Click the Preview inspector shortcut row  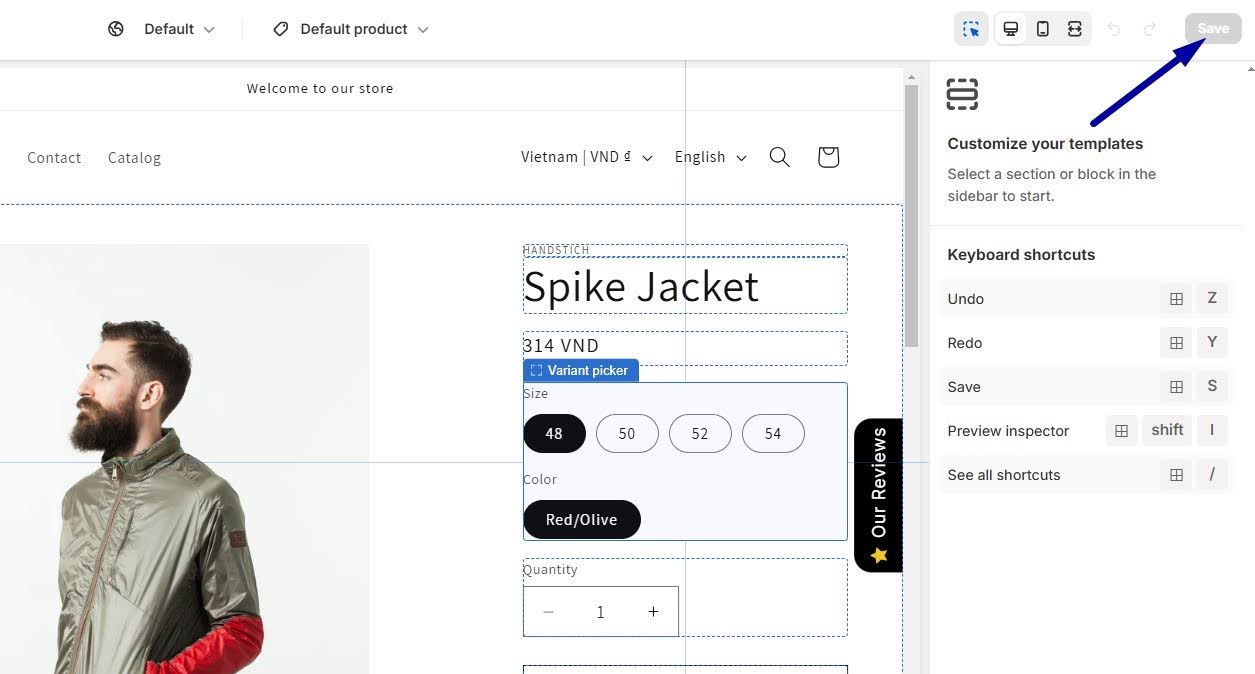pos(1085,431)
